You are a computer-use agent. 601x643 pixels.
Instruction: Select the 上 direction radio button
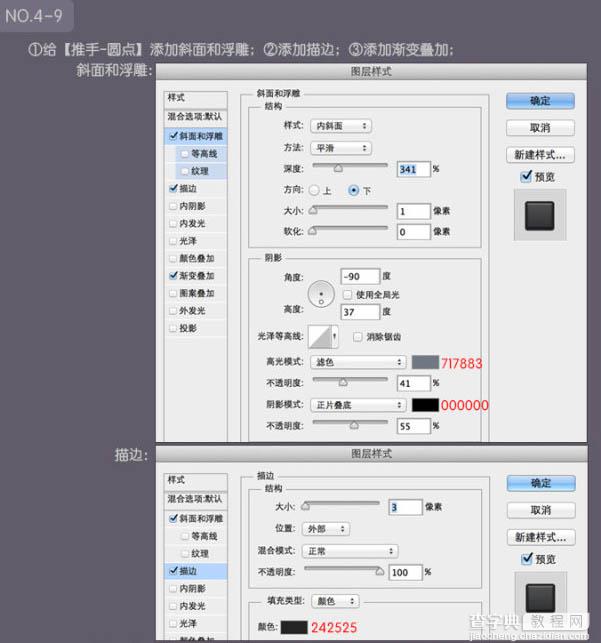point(314,190)
